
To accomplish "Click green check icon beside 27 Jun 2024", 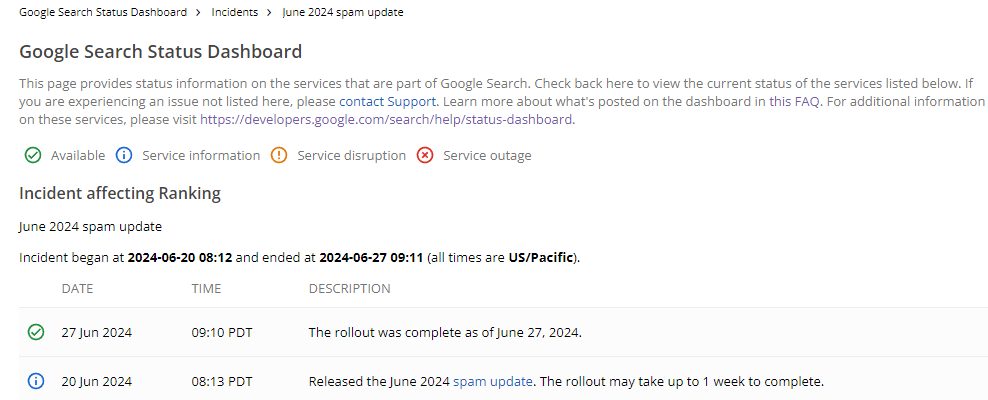I will [x=37, y=333].
